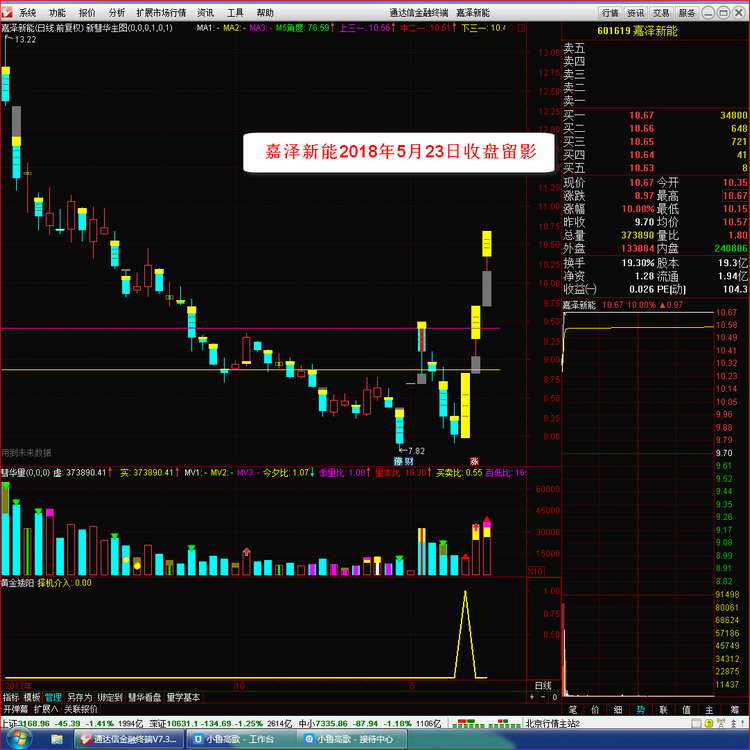Open the 报价 menu
The height and width of the screenshot is (750, 750).
[x=87, y=13]
